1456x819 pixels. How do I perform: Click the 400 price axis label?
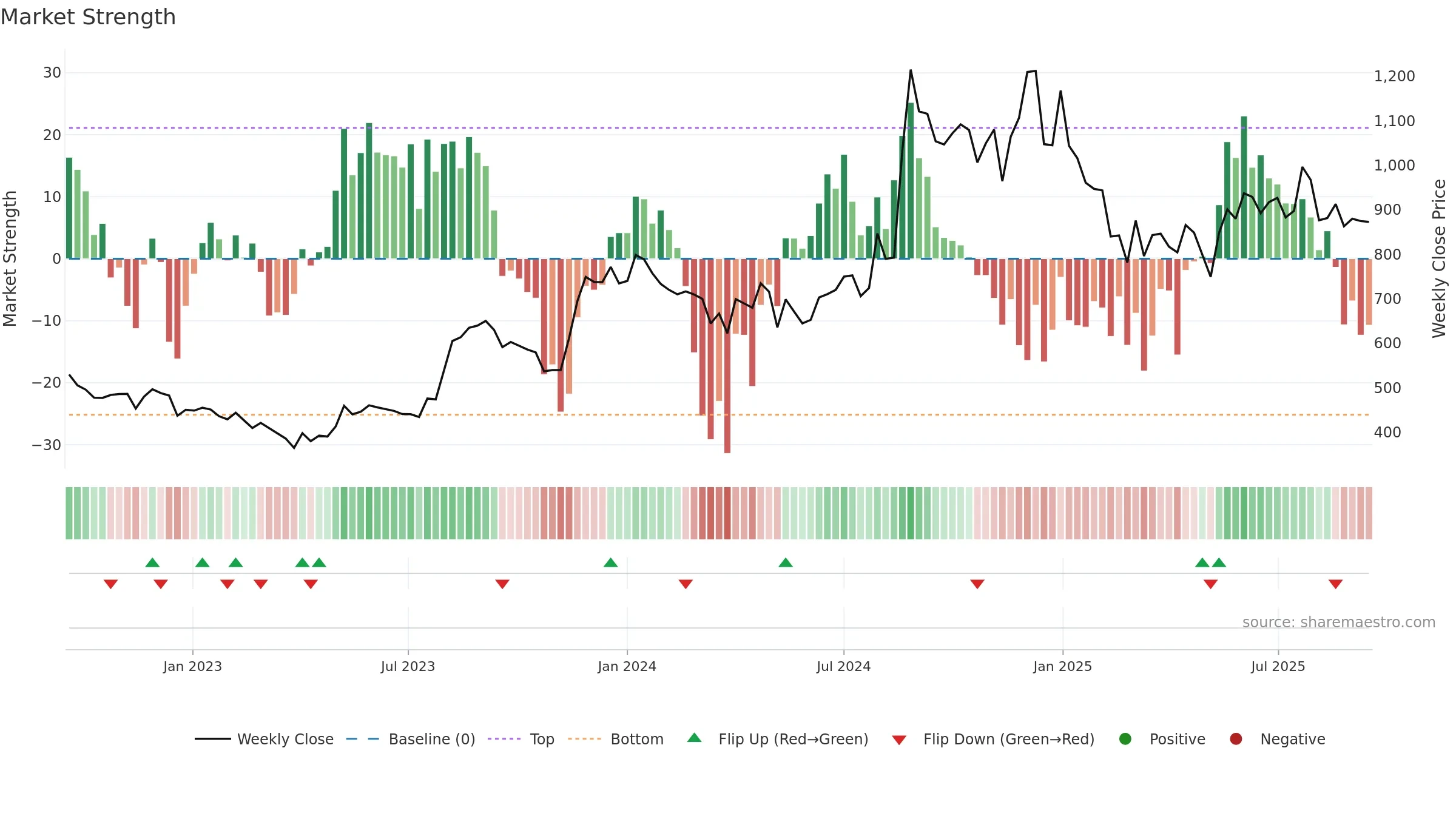point(1387,433)
